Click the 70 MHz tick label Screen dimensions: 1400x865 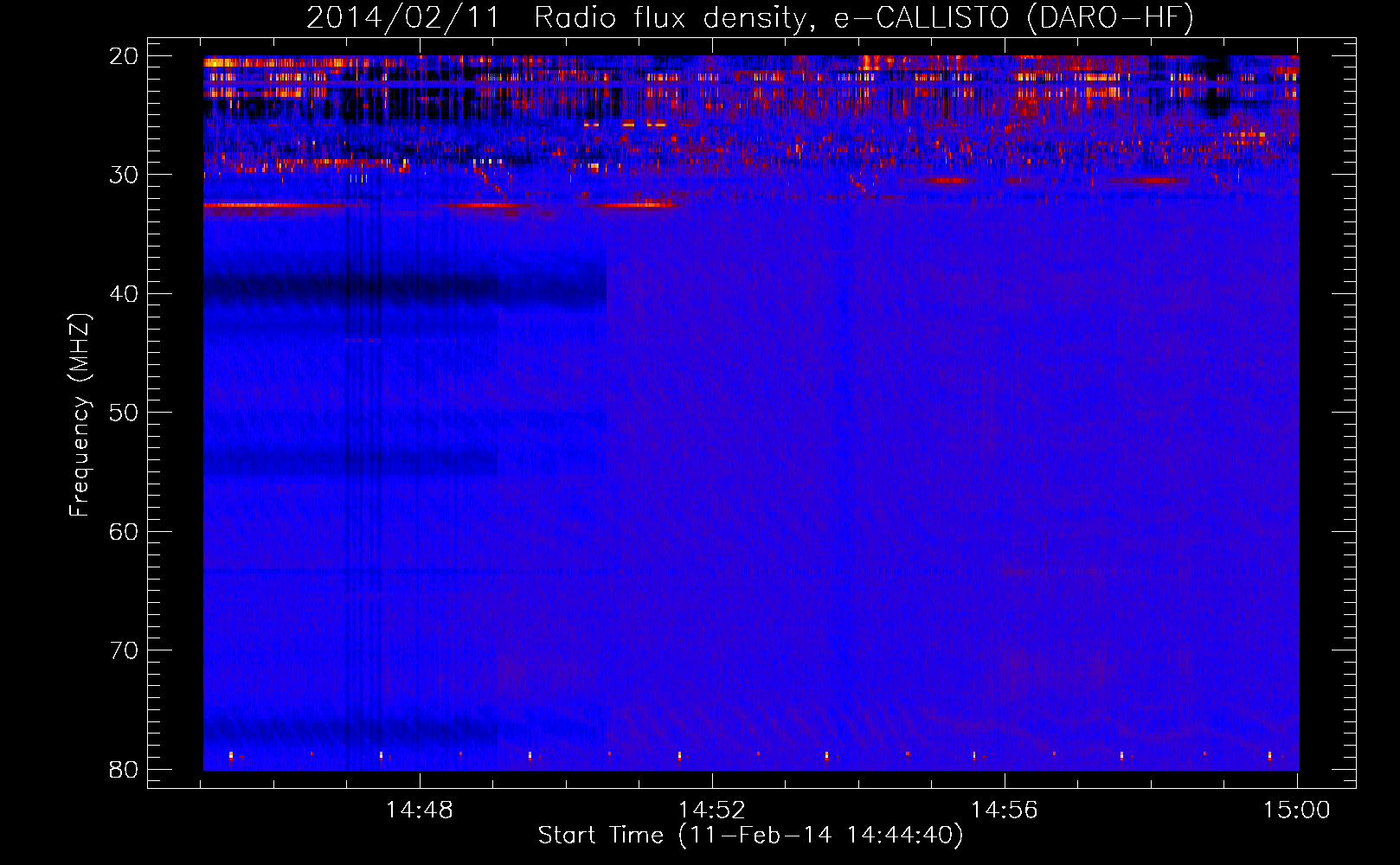124,650
